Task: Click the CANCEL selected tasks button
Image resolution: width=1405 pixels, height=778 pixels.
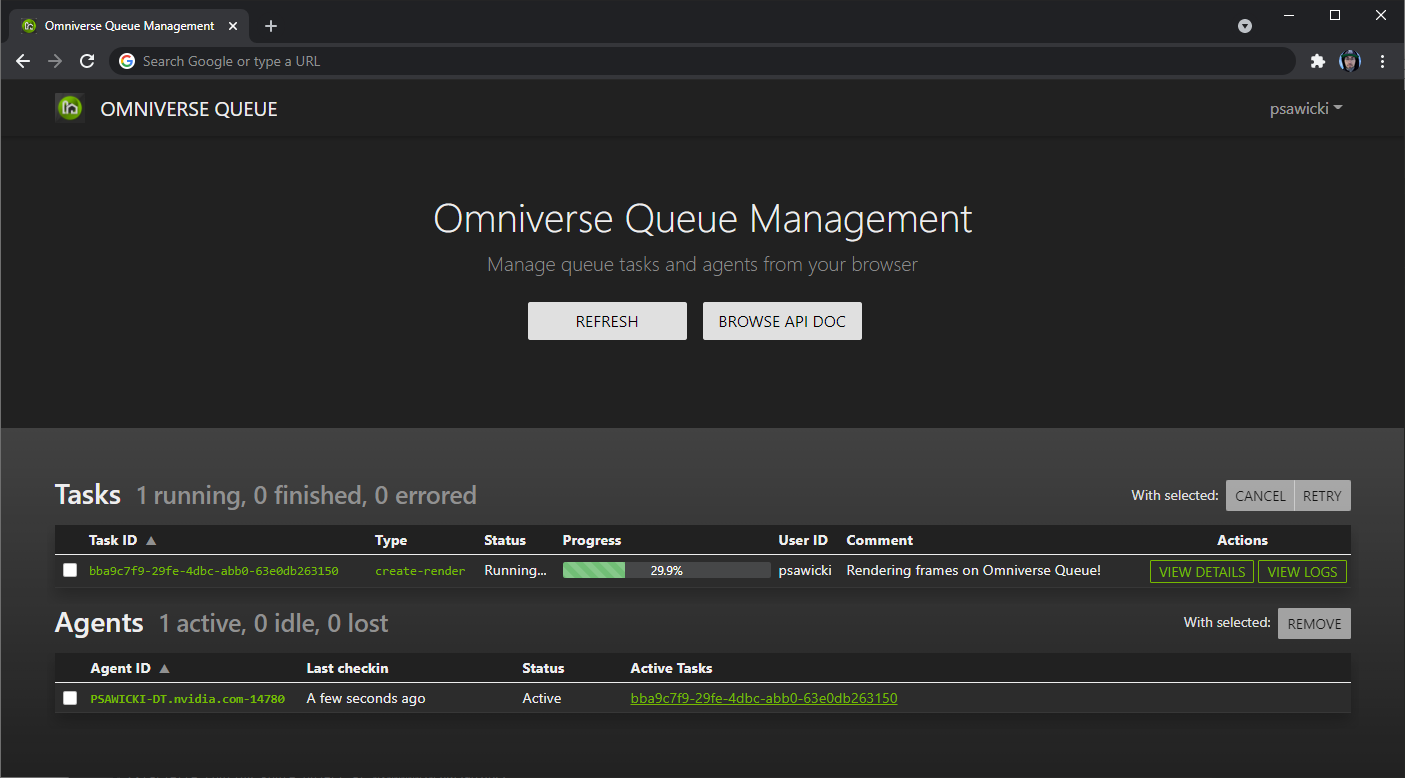Action: coord(1260,496)
